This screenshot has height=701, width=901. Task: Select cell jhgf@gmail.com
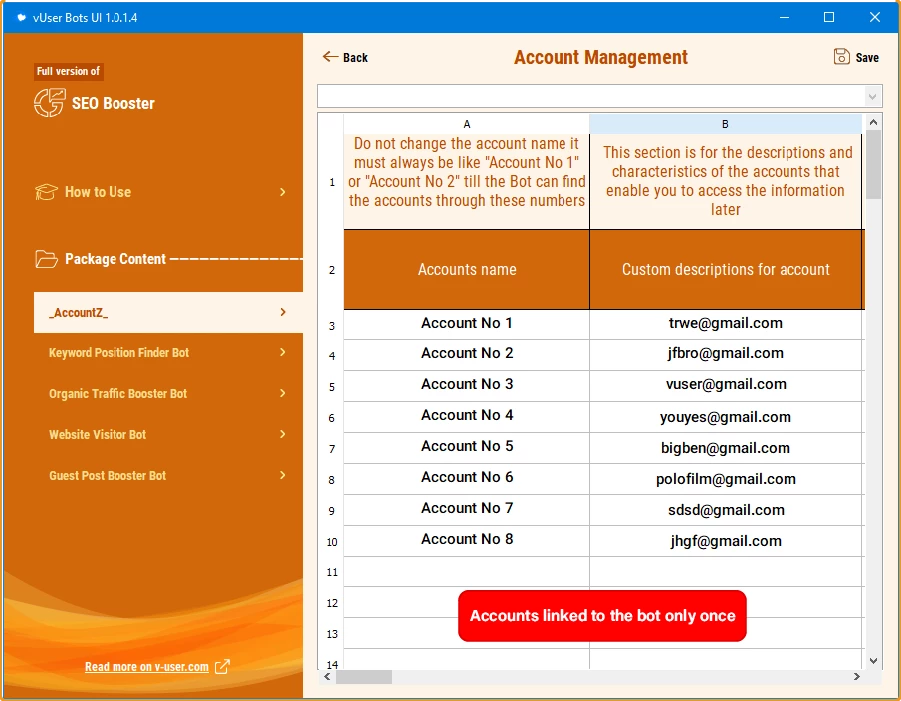tap(725, 540)
